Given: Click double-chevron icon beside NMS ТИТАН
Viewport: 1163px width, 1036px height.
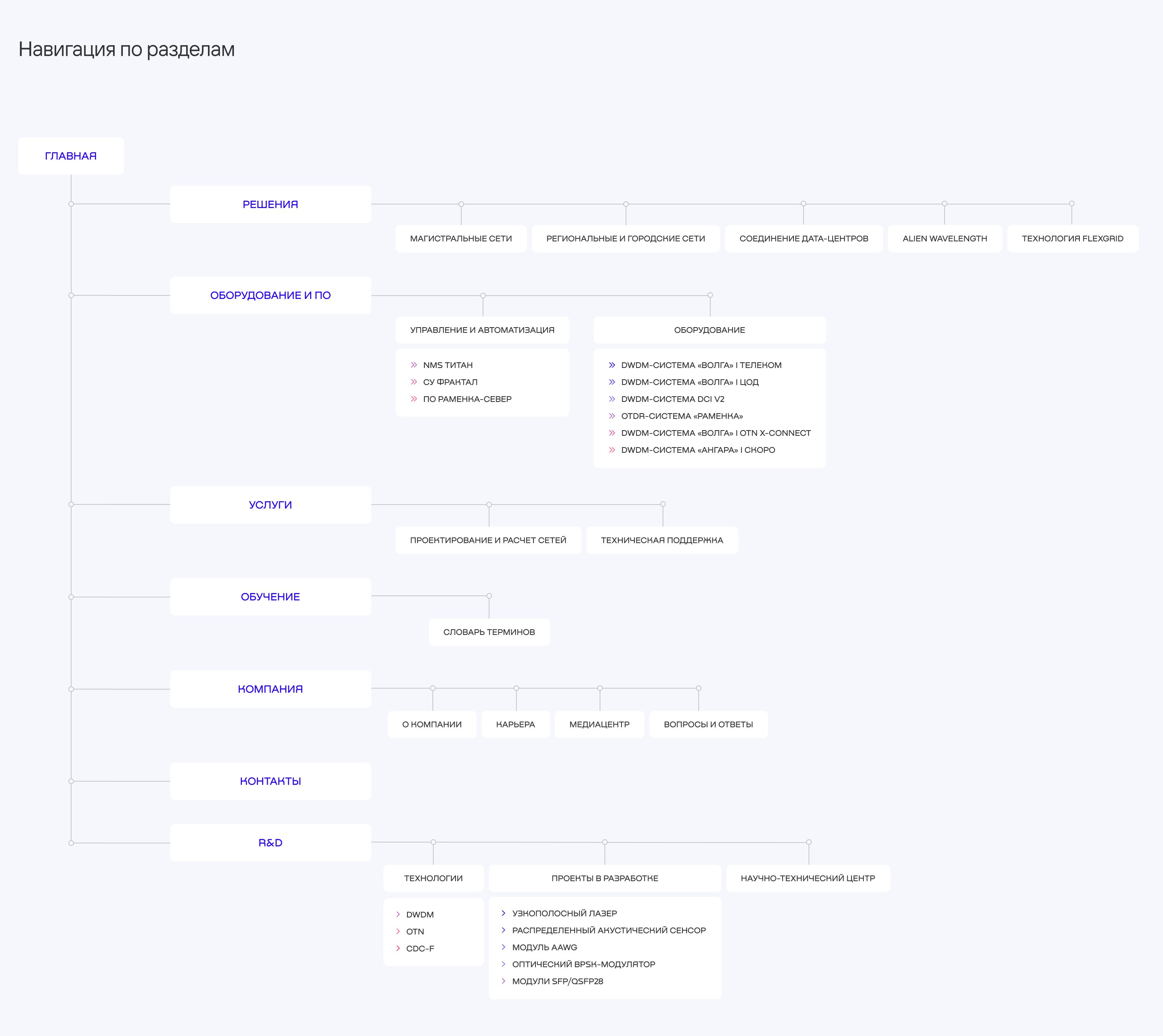Looking at the screenshot, I should click(x=414, y=365).
